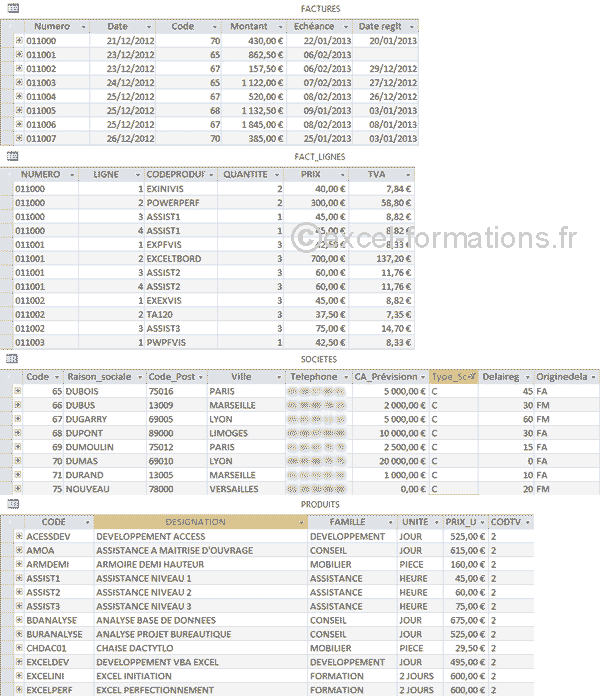The image size is (600, 696).
Task: Open QUANTITE column filter dropdown
Action: [x=277, y=175]
